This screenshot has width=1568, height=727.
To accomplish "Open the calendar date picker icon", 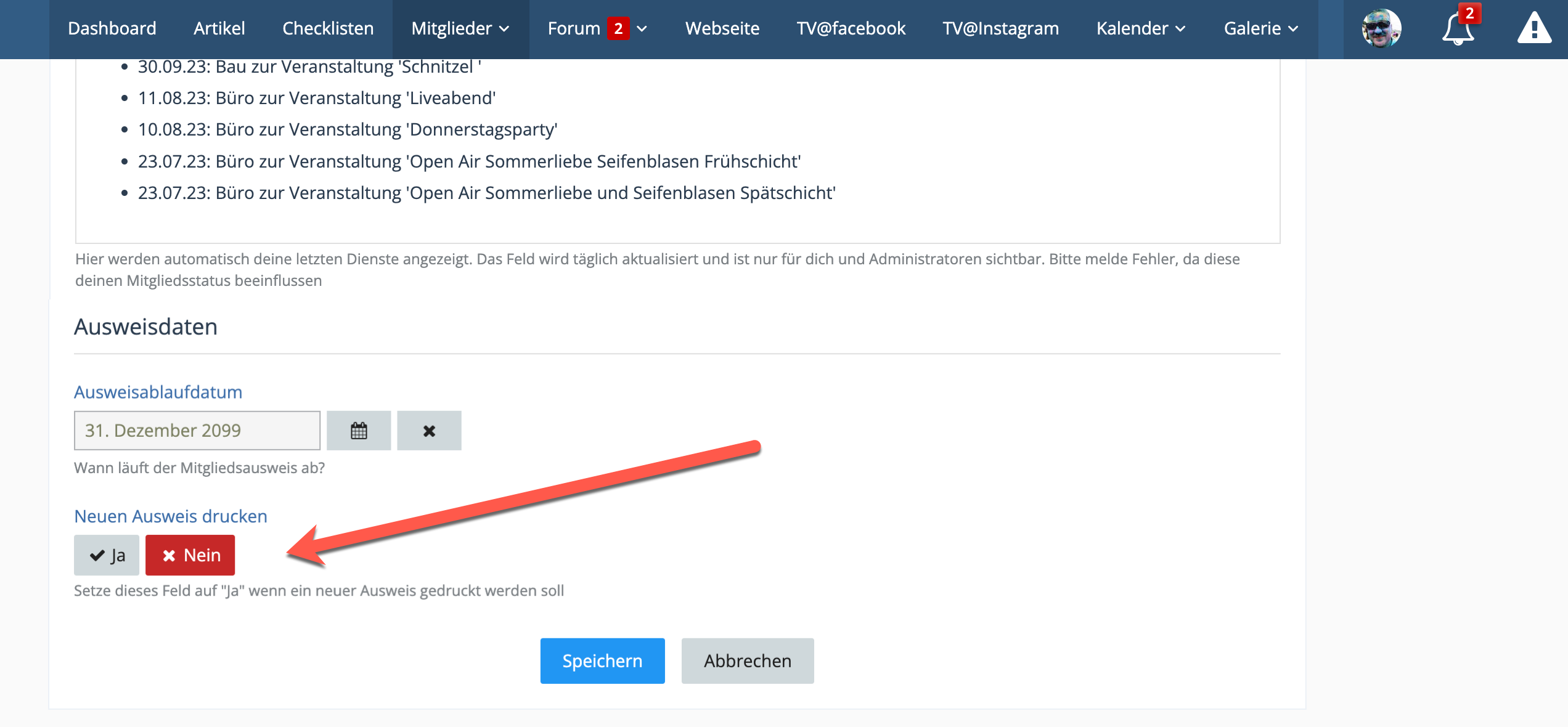I will coord(359,431).
